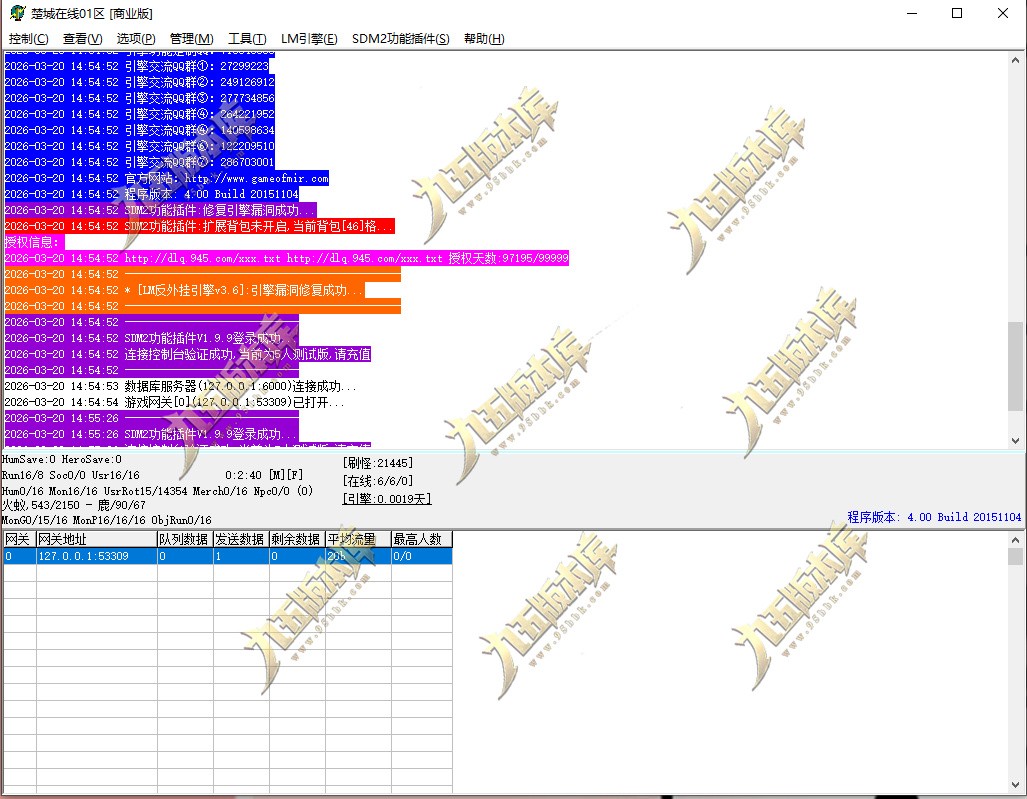The width and height of the screenshot is (1027, 799).
Task: Click log line 引擎交流QQ群①: 27299223
Action: (137, 66)
